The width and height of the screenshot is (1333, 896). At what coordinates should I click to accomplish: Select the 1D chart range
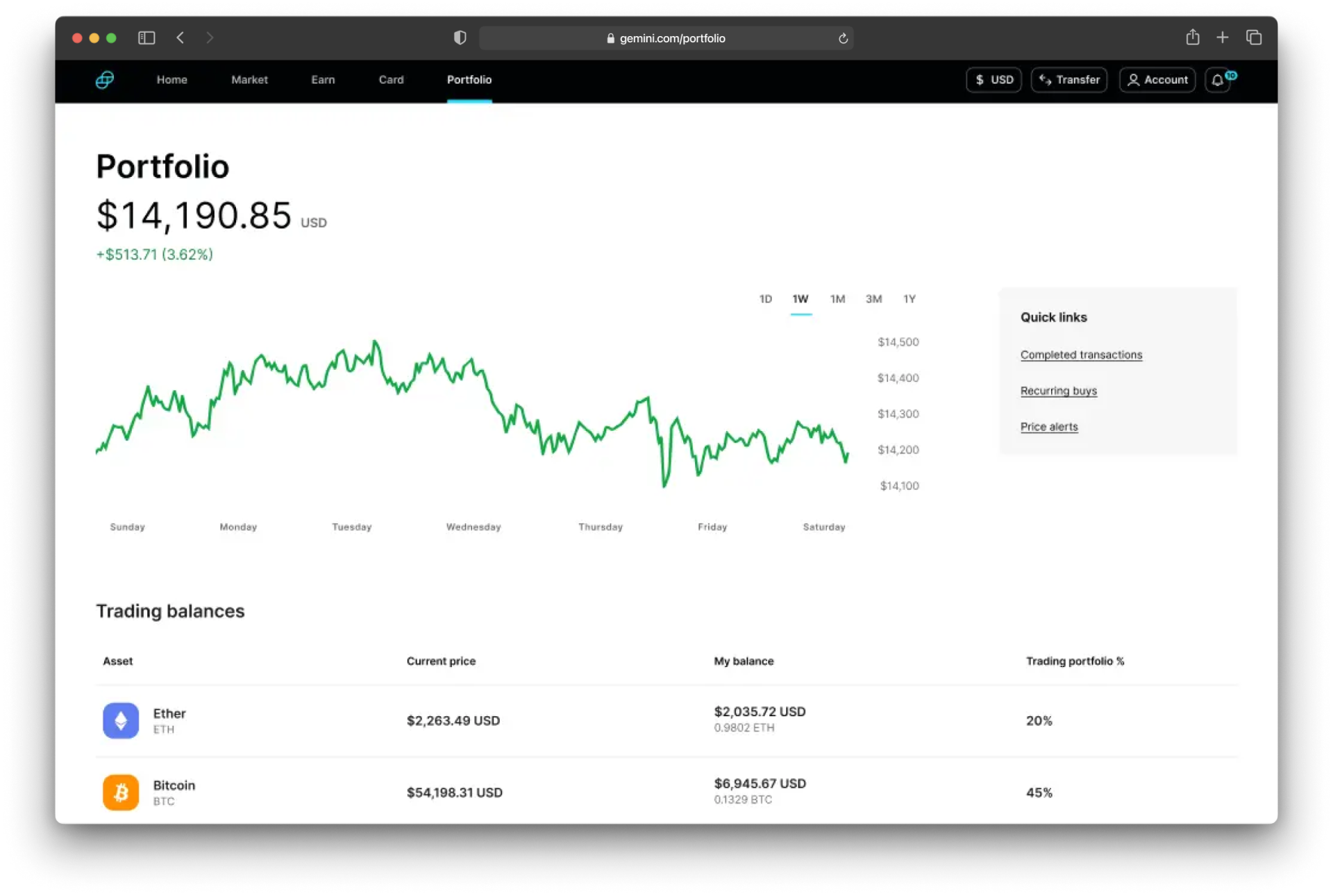pos(765,299)
